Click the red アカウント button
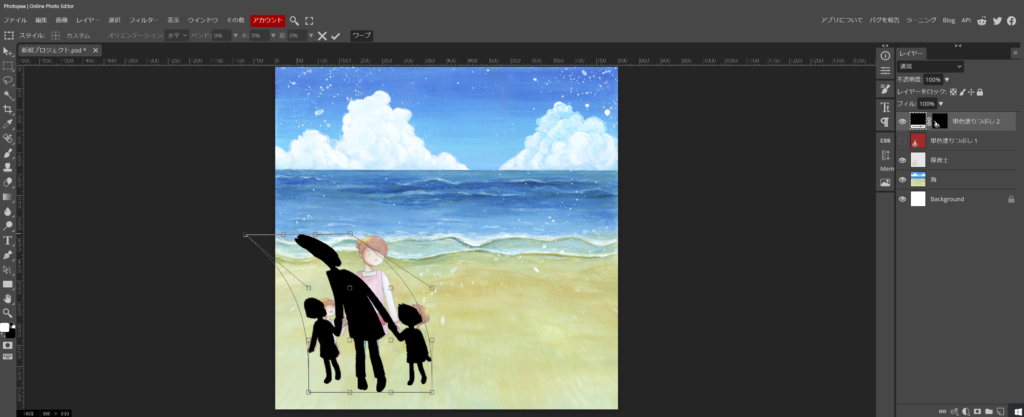The width and height of the screenshot is (1024, 417). 267,20
